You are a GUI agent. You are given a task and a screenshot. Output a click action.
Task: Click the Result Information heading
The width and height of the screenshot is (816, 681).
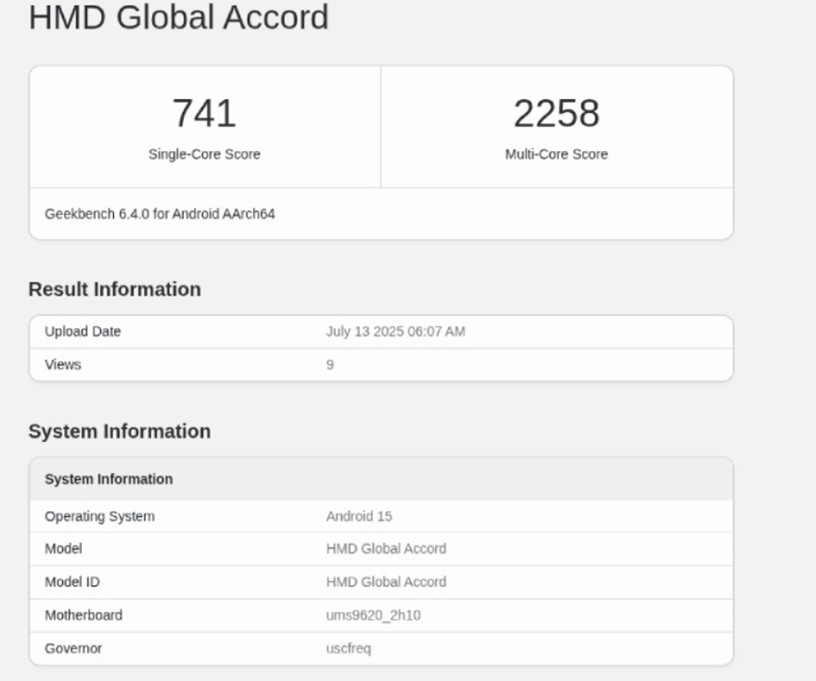click(x=114, y=289)
